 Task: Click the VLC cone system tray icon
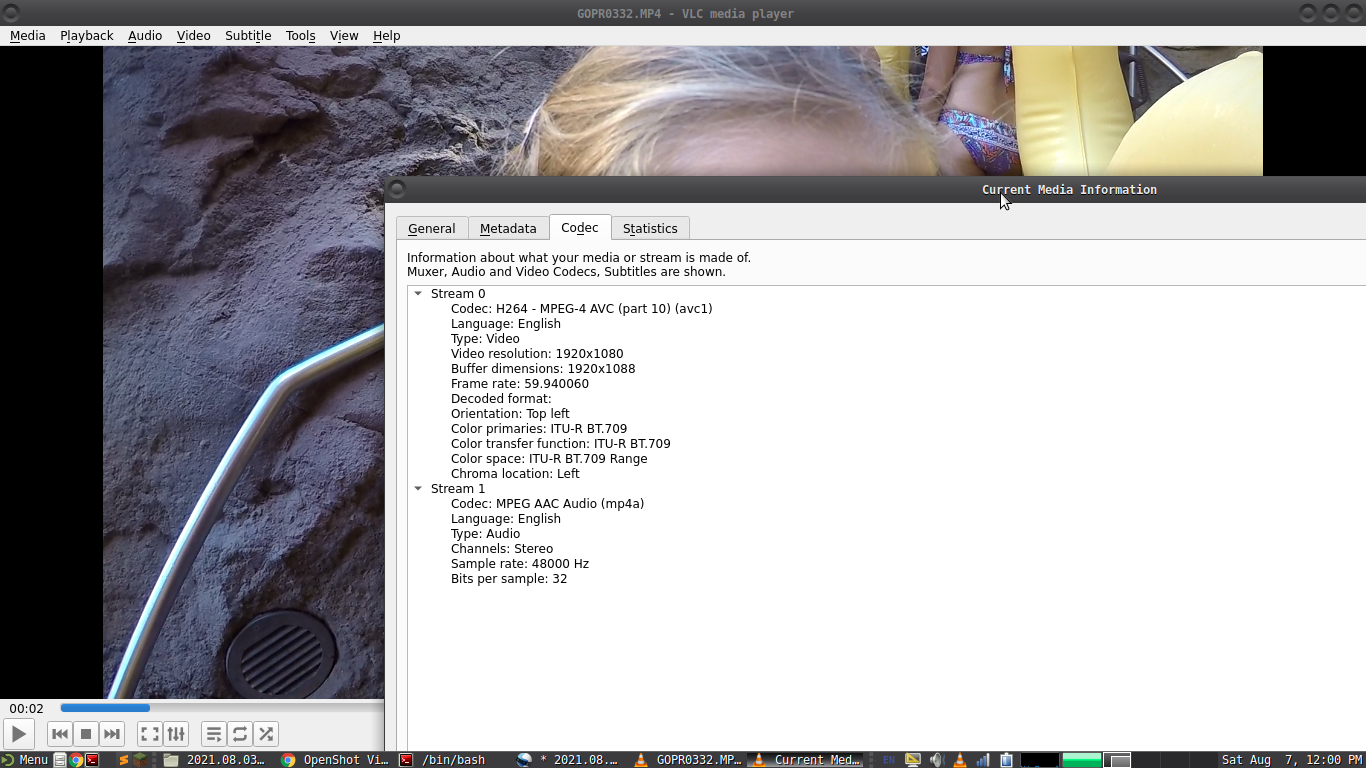pyautogui.click(x=960, y=760)
